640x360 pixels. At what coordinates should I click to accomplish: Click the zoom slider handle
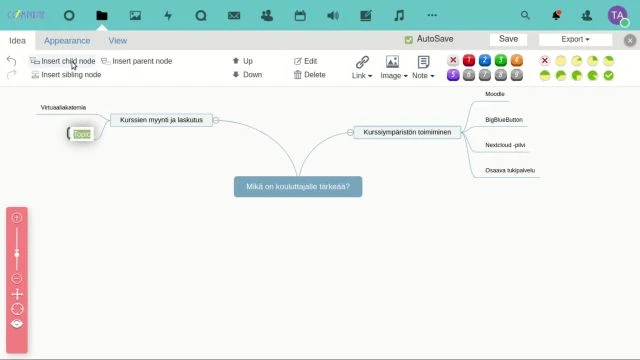click(x=17, y=254)
